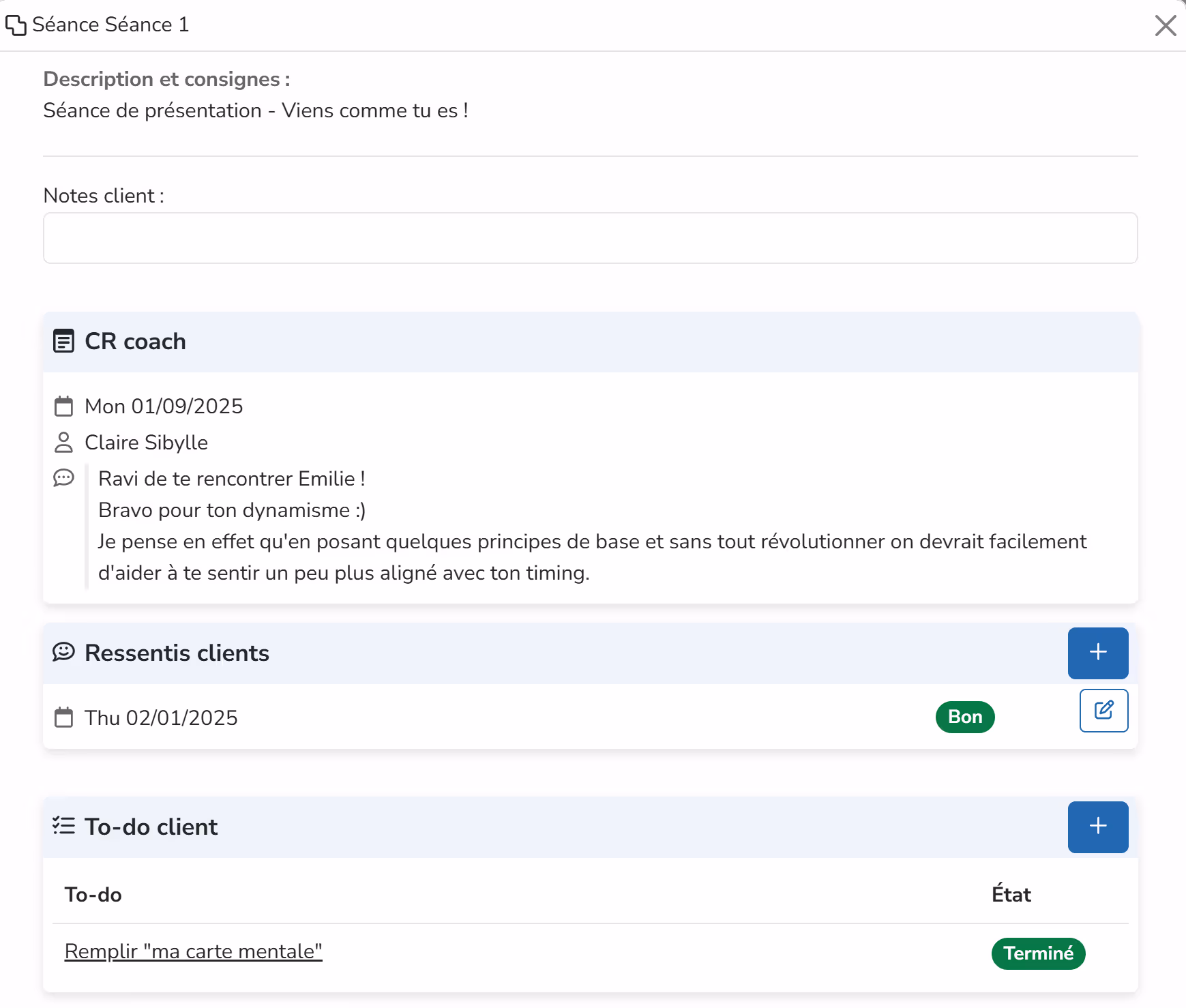Click the Séance Séance 1 dialog title
This screenshot has width=1186, height=1008.
tap(110, 25)
